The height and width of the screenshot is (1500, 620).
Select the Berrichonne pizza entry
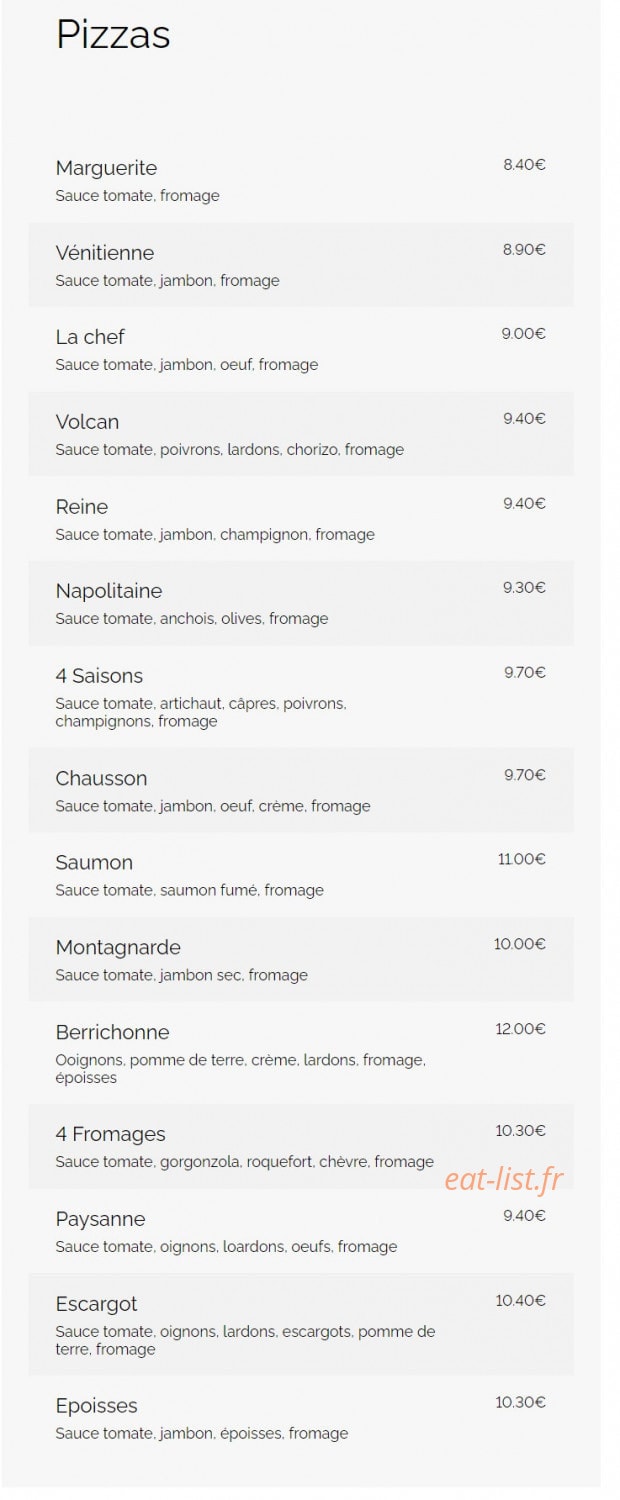pyautogui.click(x=301, y=1053)
